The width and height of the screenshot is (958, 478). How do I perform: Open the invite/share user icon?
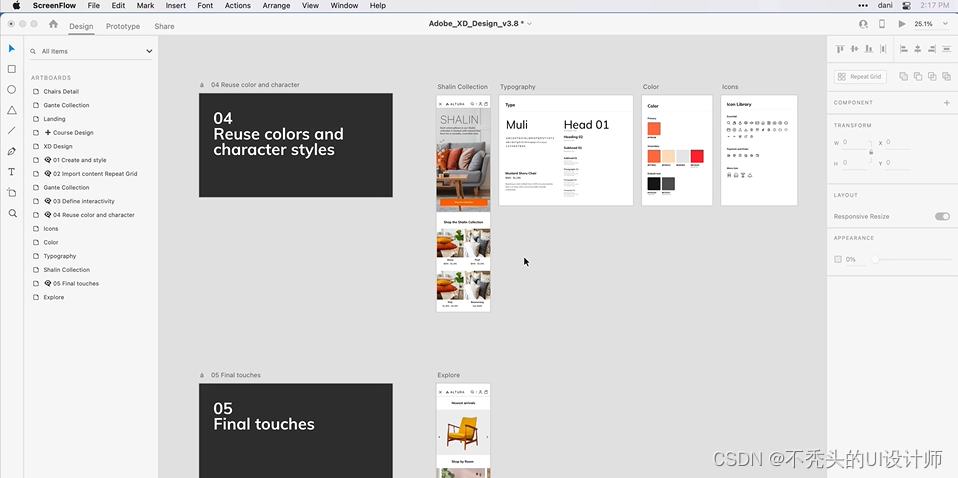point(863,24)
